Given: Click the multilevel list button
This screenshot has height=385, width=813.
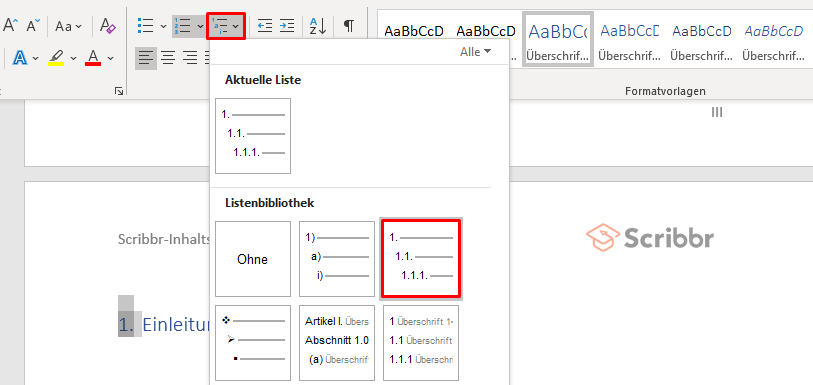Looking at the screenshot, I should click(226, 26).
